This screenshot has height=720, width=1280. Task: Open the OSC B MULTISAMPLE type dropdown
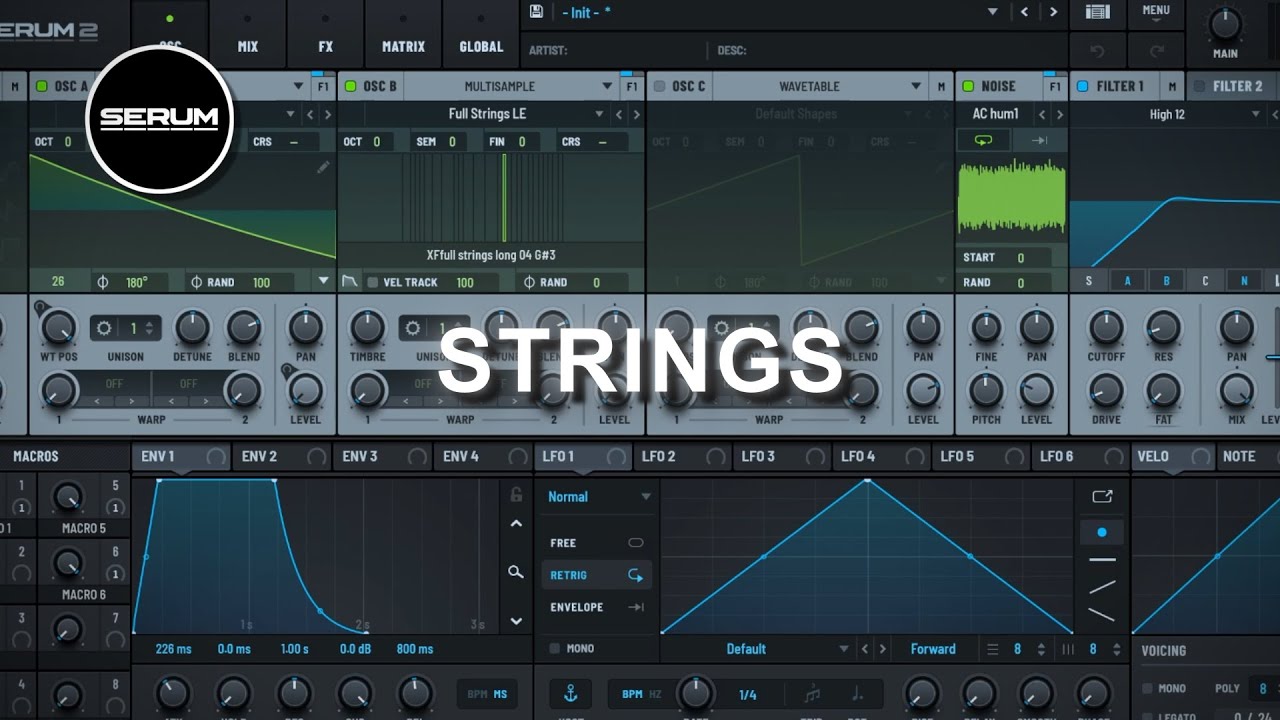coord(606,86)
